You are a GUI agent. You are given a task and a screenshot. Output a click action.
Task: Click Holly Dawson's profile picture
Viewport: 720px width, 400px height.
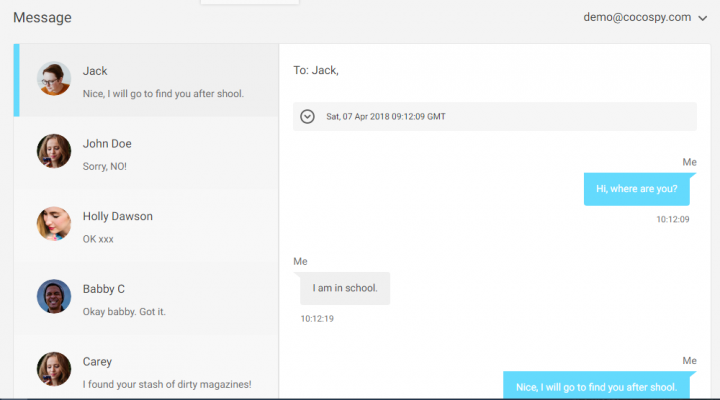pyautogui.click(x=54, y=224)
